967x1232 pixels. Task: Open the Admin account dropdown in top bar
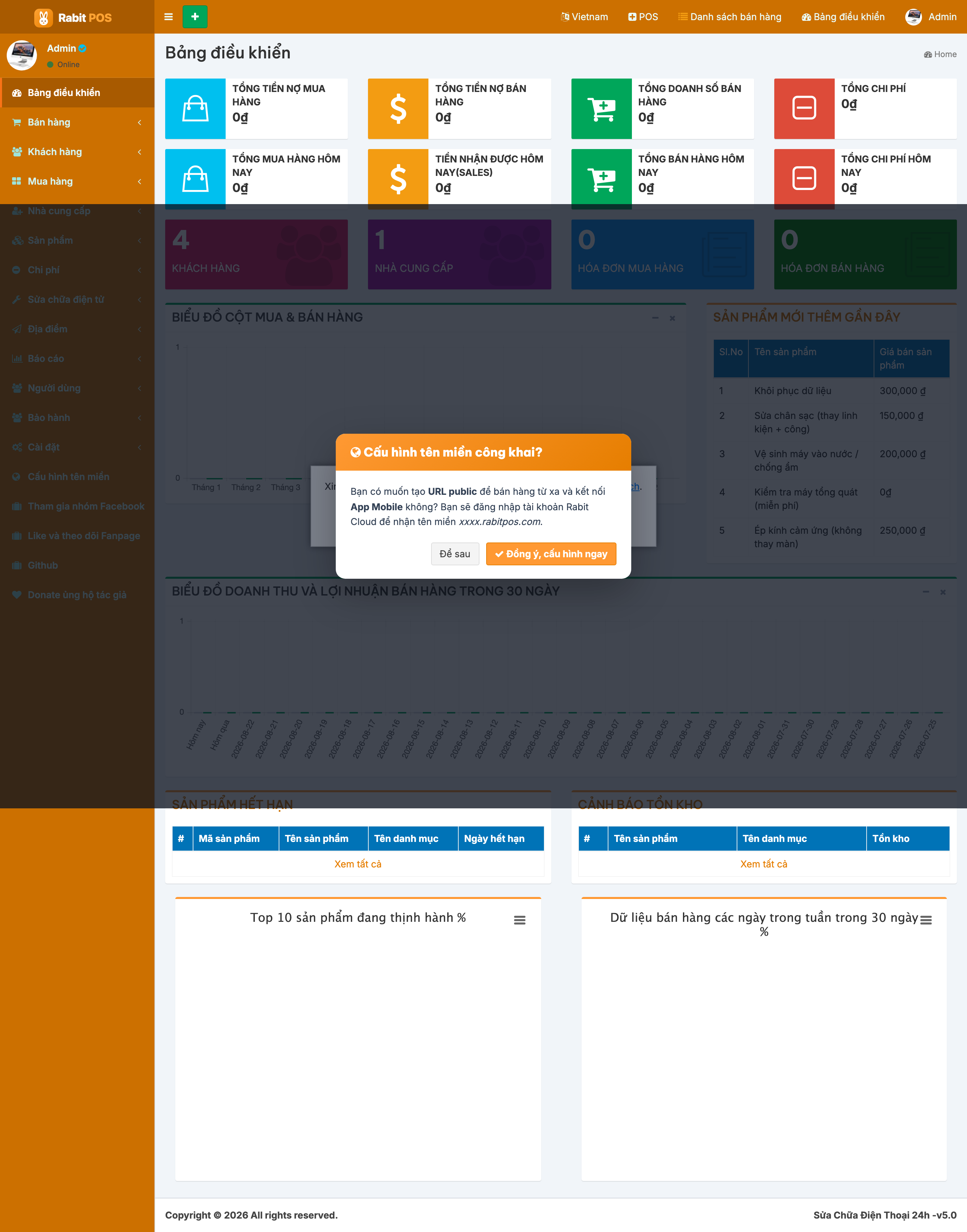[931, 17]
